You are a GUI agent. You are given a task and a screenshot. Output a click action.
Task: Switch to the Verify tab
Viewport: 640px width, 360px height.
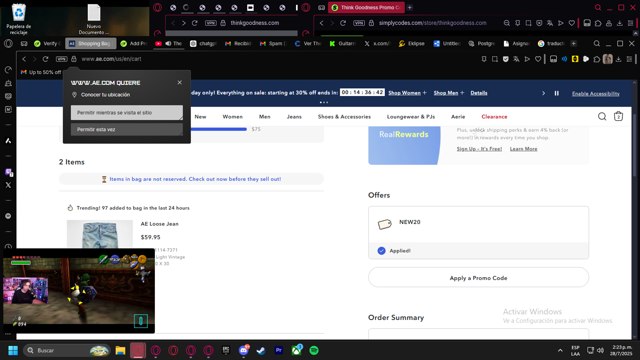click(47, 43)
